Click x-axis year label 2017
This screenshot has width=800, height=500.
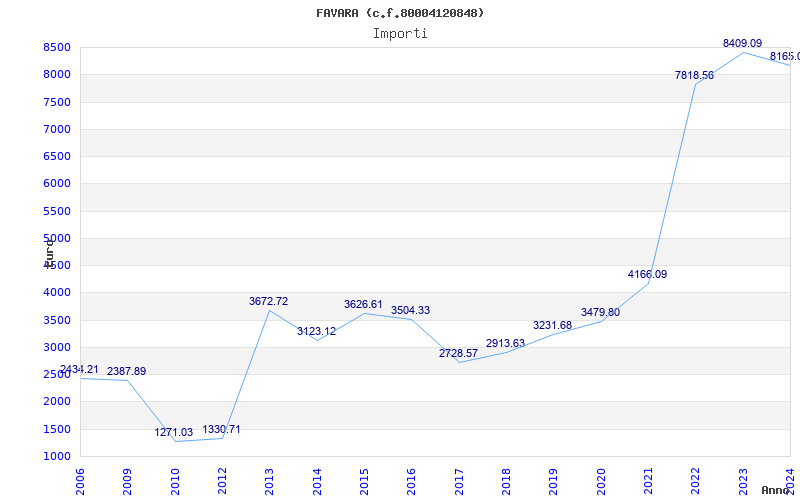click(x=459, y=482)
